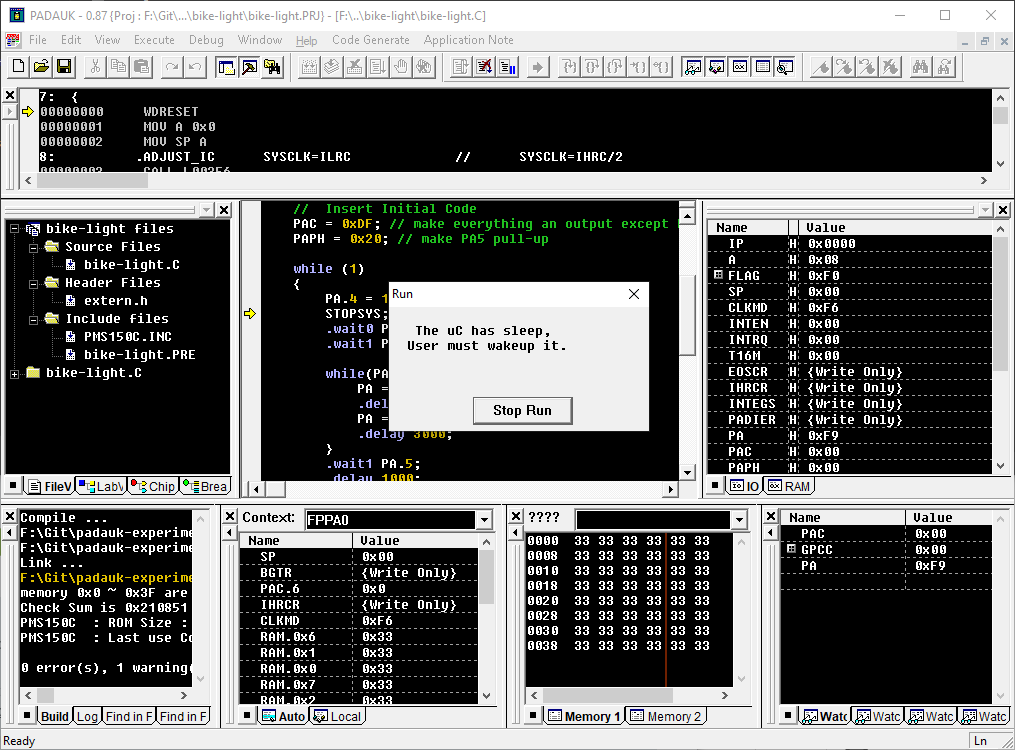The height and width of the screenshot is (750, 1015).
Task: Expand the bike-light.C bottom tree node
Action: (x=14, y=373)
